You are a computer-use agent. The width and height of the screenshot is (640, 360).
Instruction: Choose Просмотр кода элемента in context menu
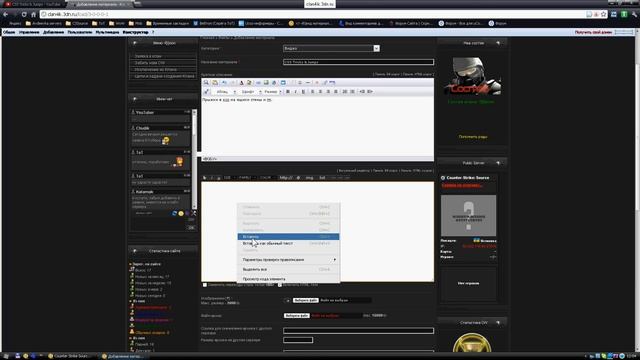pyautogui.click(x=288, y=279)
